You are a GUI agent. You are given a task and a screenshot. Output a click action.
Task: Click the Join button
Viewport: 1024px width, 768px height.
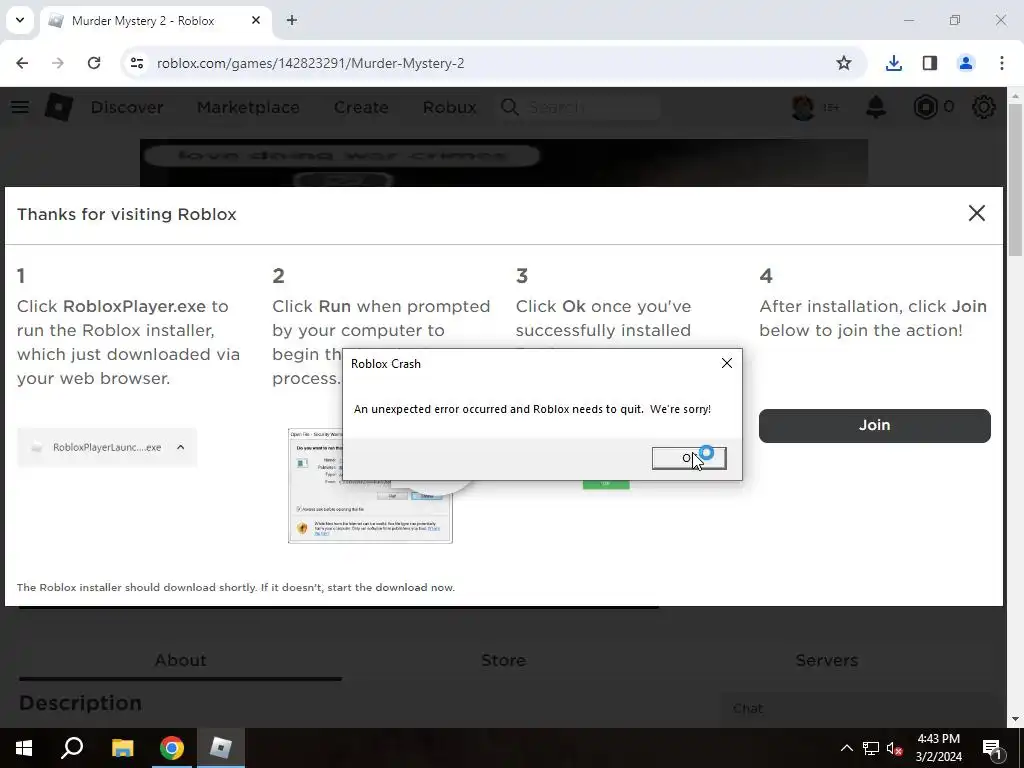point(874,425)
